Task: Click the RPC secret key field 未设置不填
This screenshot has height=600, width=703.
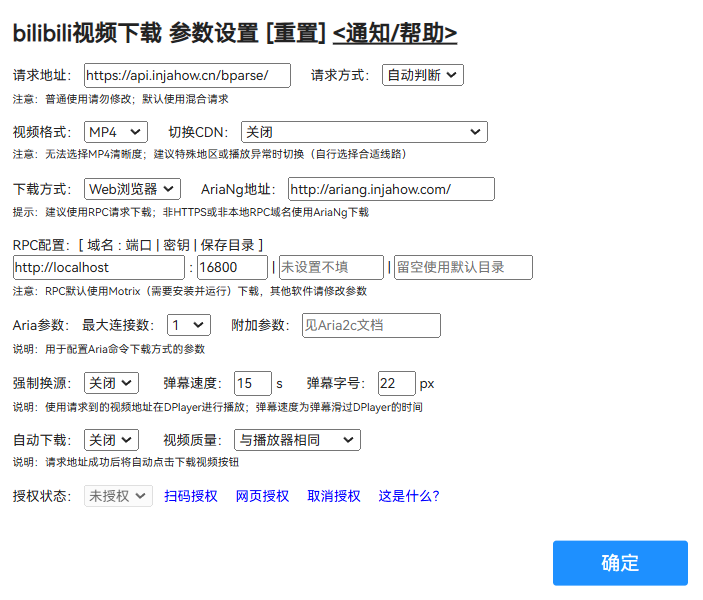Action: pyautogui.click(x=331, y=268)
